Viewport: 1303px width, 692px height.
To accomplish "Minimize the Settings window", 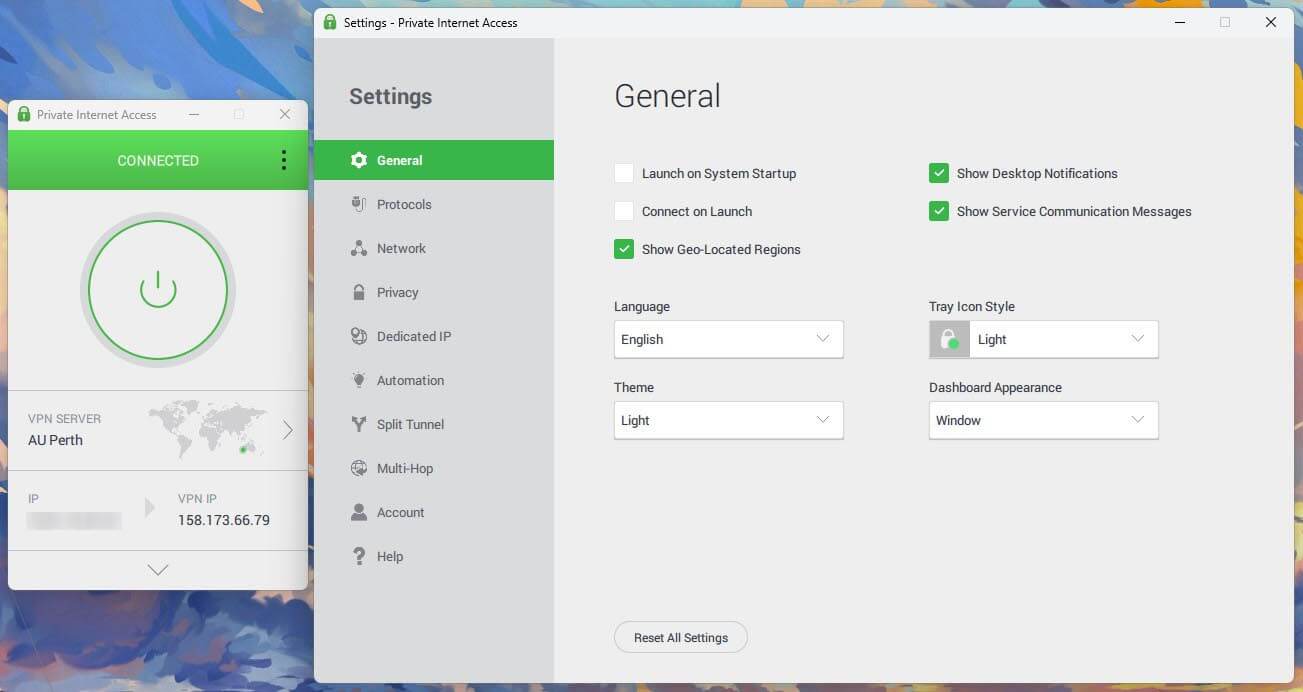I will point(1178,22).
